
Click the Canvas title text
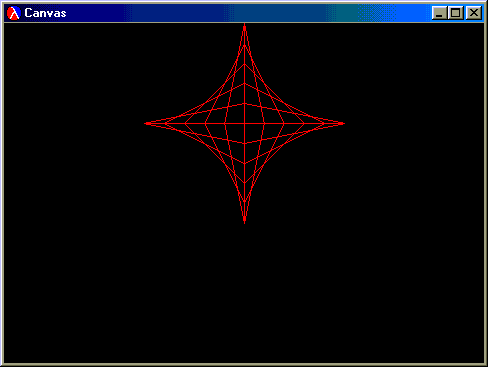click(45, 13)
